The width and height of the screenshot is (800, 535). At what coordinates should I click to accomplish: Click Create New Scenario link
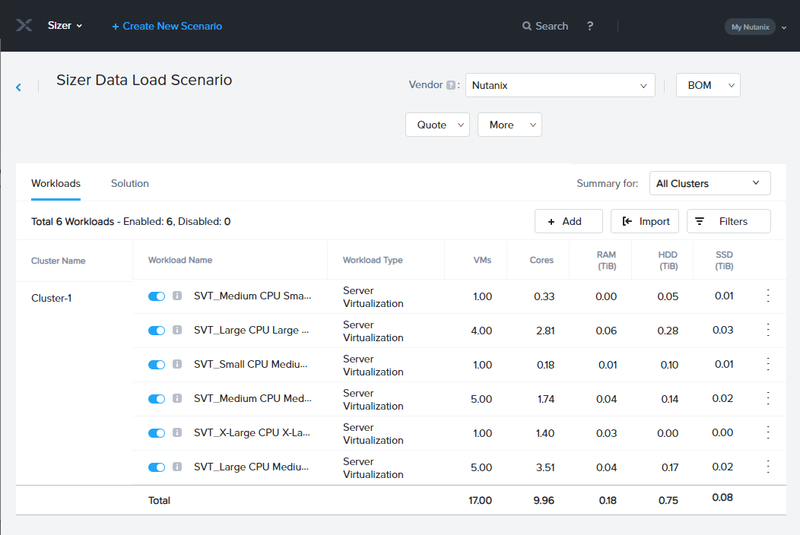coord(167,26)
